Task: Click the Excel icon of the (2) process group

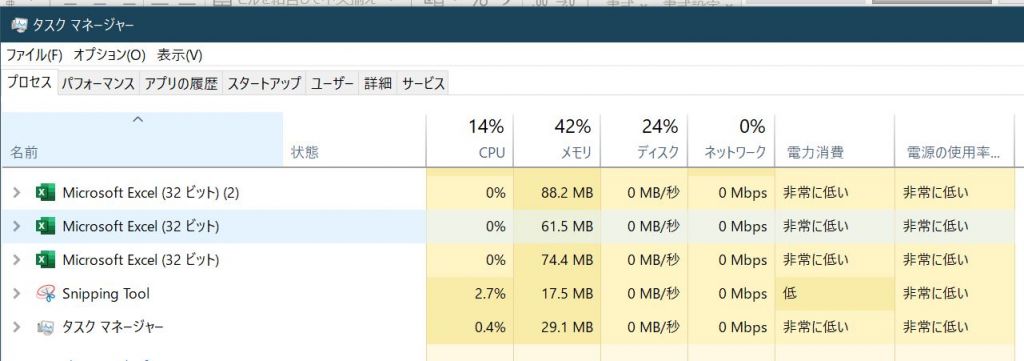Action: tap(44, 193)
